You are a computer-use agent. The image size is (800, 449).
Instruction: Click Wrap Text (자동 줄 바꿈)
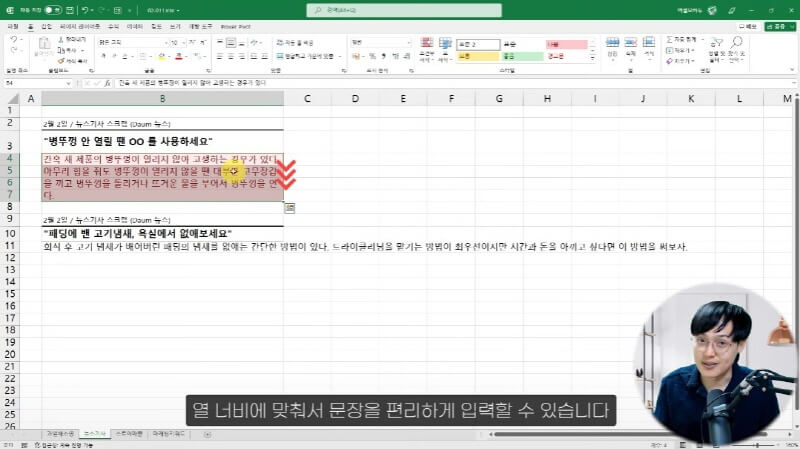coord(295,42)
